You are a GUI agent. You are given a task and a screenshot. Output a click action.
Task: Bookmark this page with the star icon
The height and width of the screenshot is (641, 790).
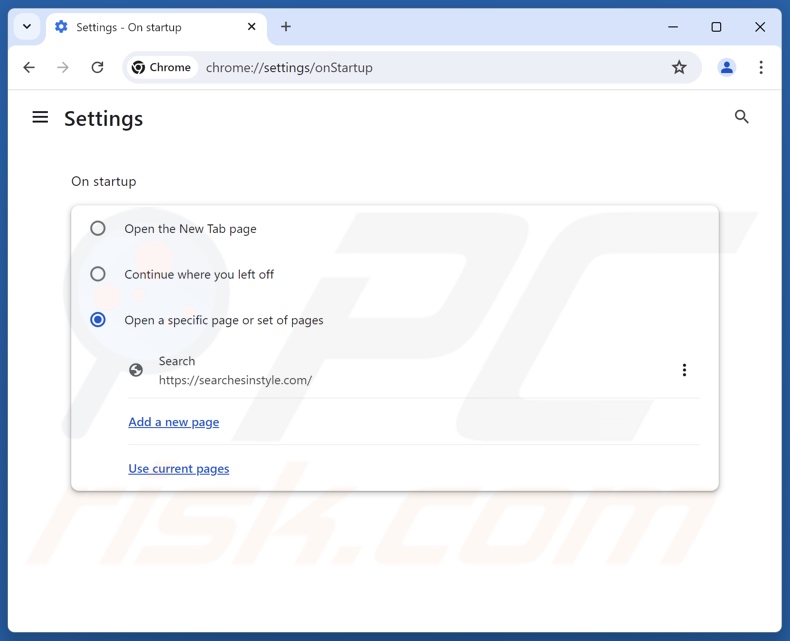(679, 67)
